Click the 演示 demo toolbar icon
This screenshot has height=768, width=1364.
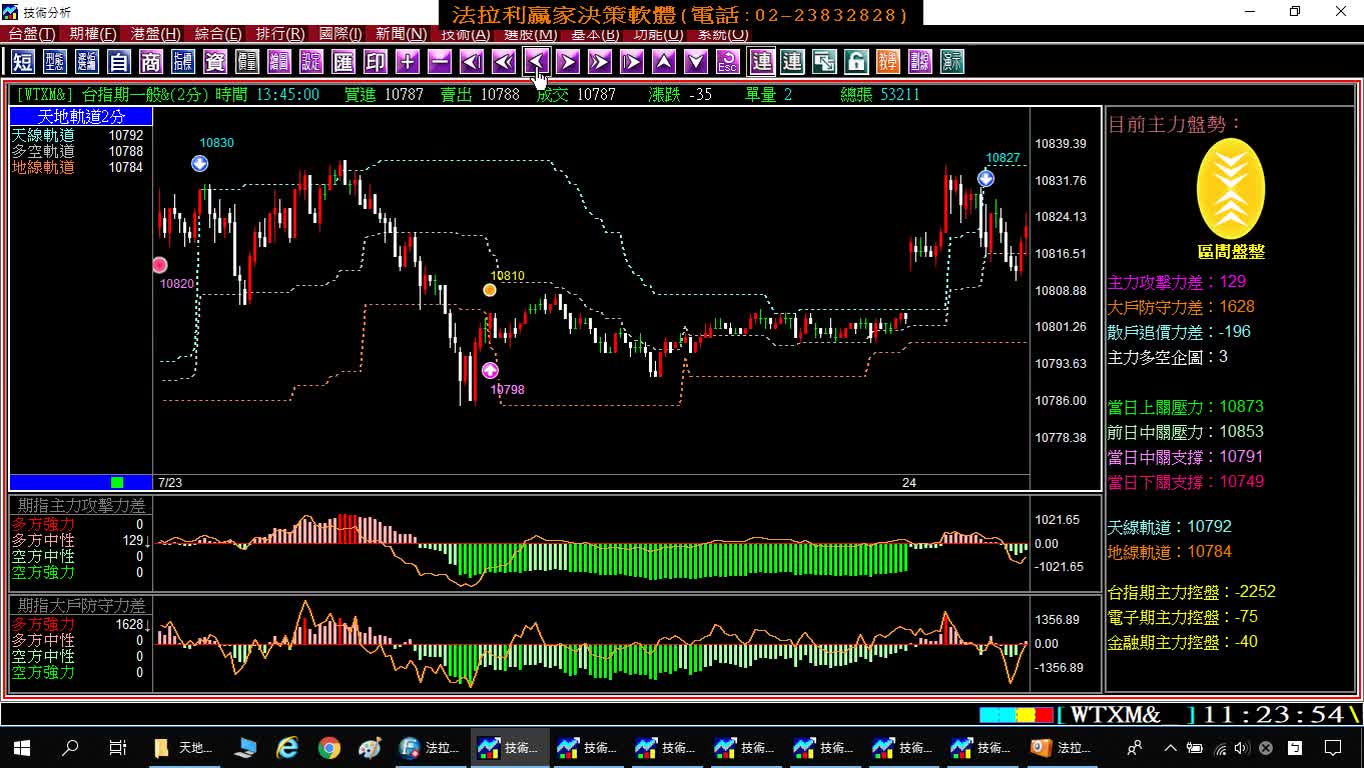(952, 62)
